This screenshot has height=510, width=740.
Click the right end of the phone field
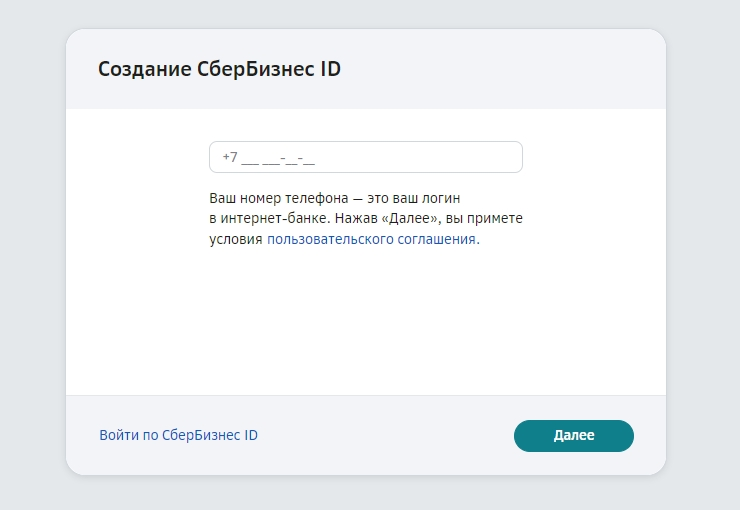click(505, 157)
